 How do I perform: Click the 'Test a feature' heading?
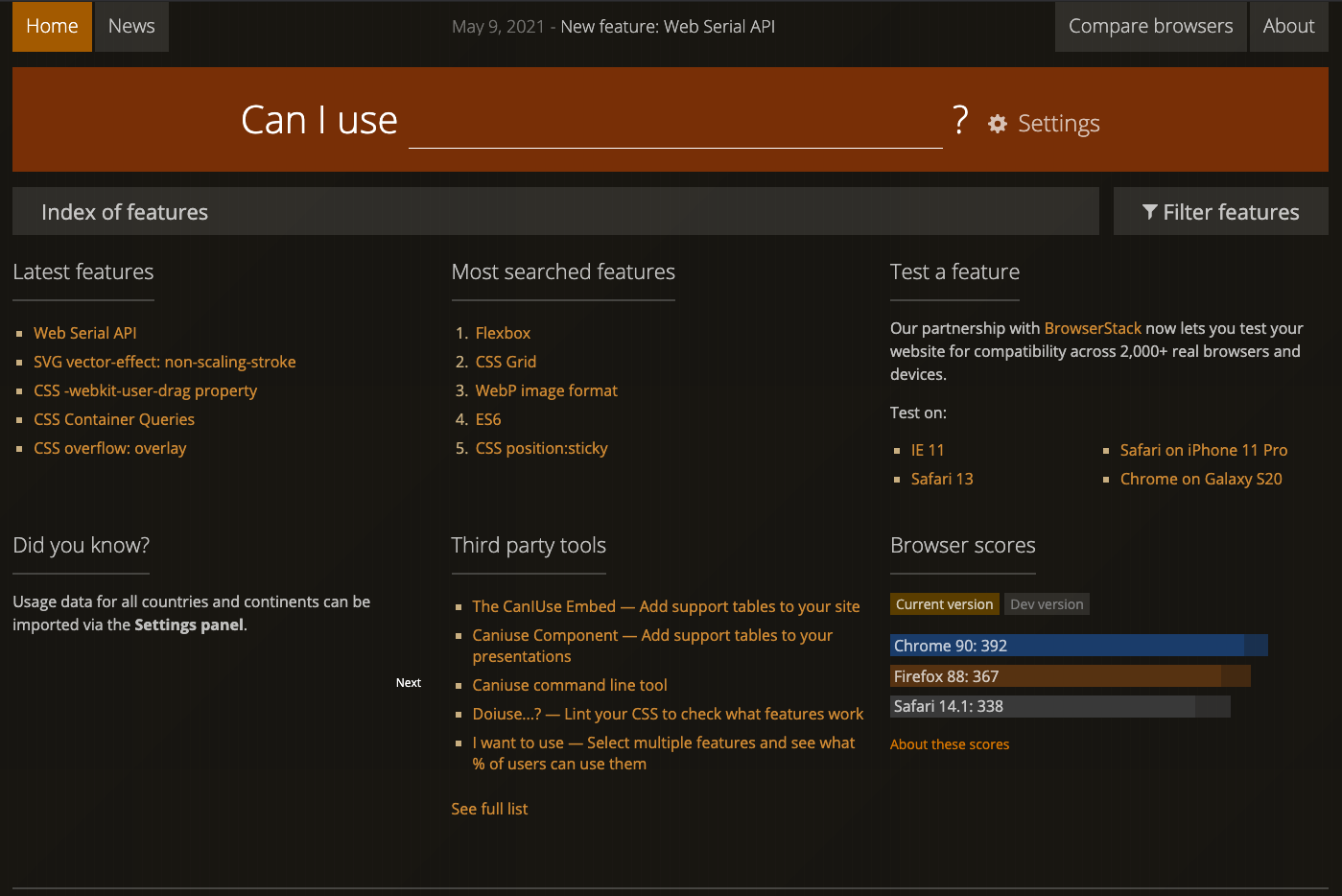[x=954, y=271]
